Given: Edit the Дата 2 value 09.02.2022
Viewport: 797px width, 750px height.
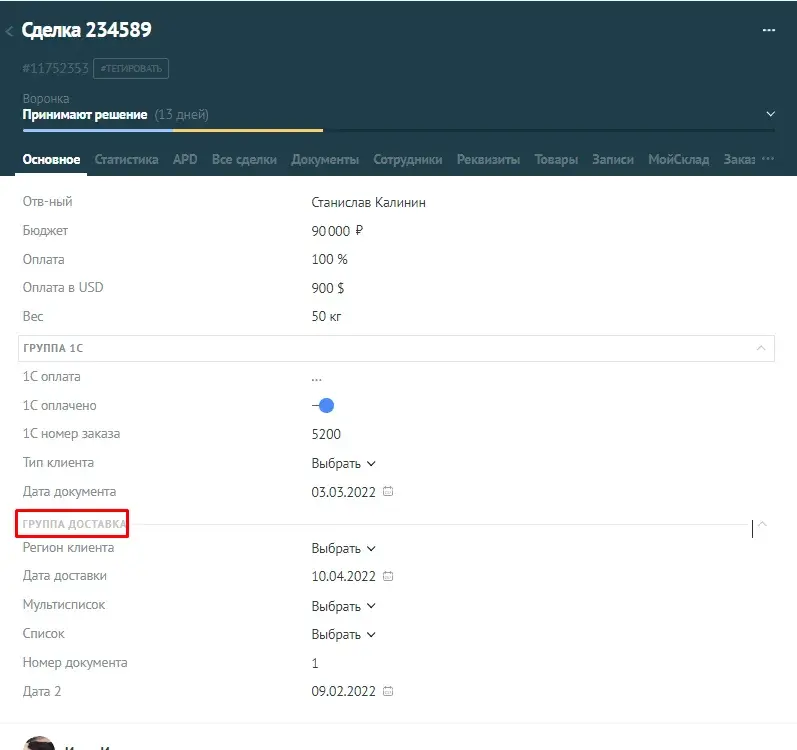Looking at the screenshot, I should pos(344,692).
